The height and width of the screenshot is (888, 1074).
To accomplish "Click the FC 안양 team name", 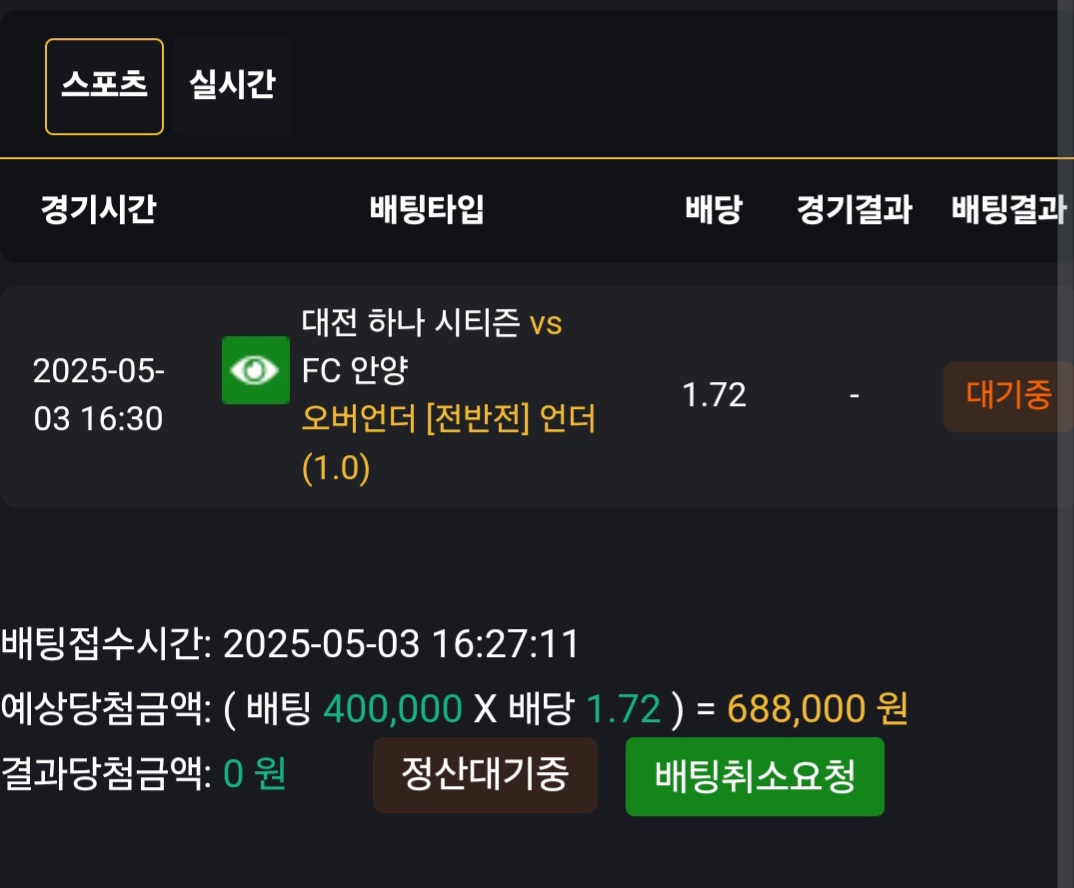I will click(355, 370).
